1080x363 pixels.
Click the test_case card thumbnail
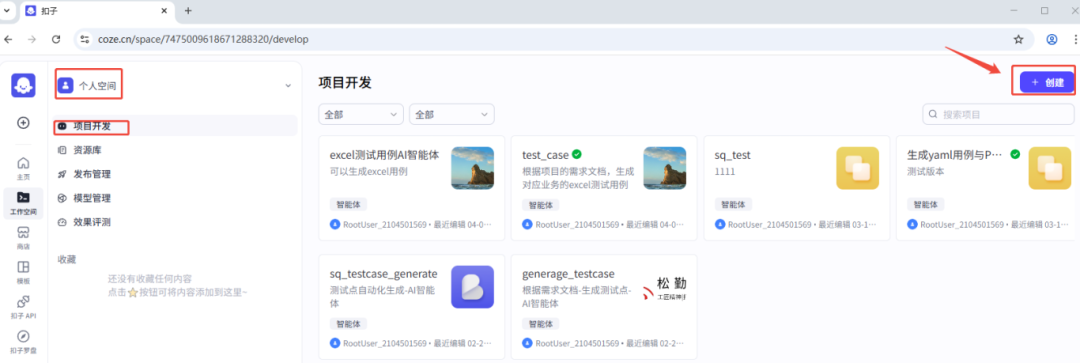click(x=665, y=168)
